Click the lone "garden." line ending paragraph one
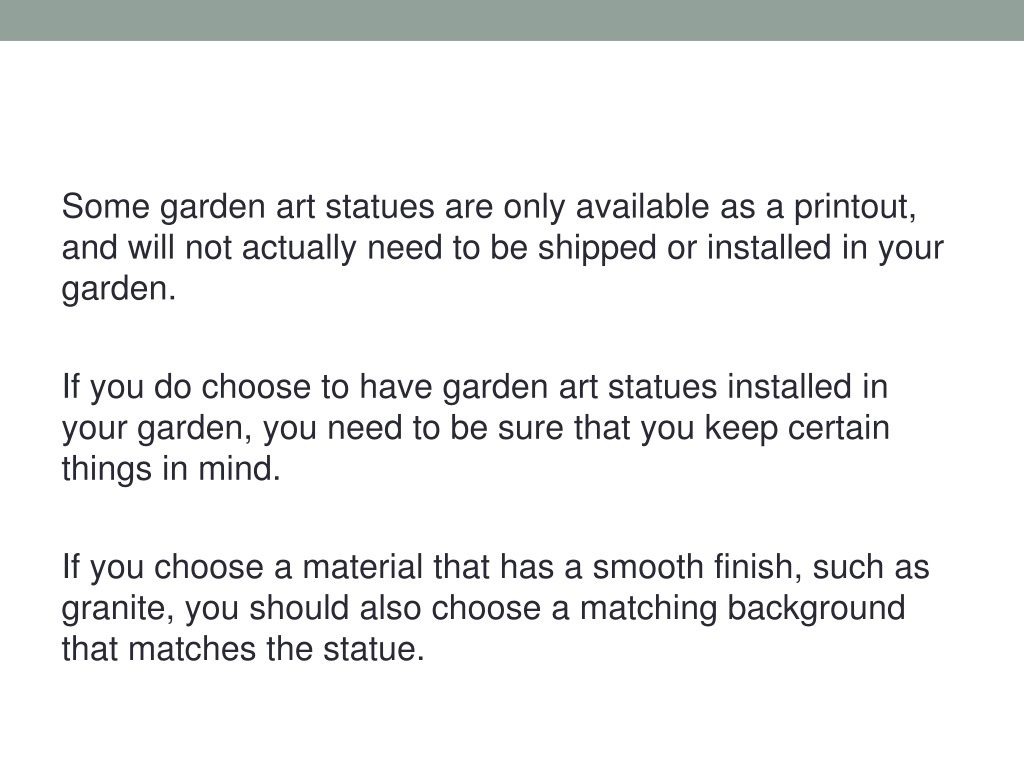1024x768 pixels. (x=119, y=289)
